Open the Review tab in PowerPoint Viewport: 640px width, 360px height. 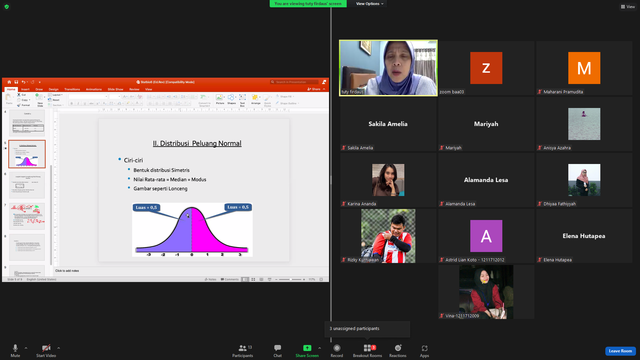[x=134, y=89]
